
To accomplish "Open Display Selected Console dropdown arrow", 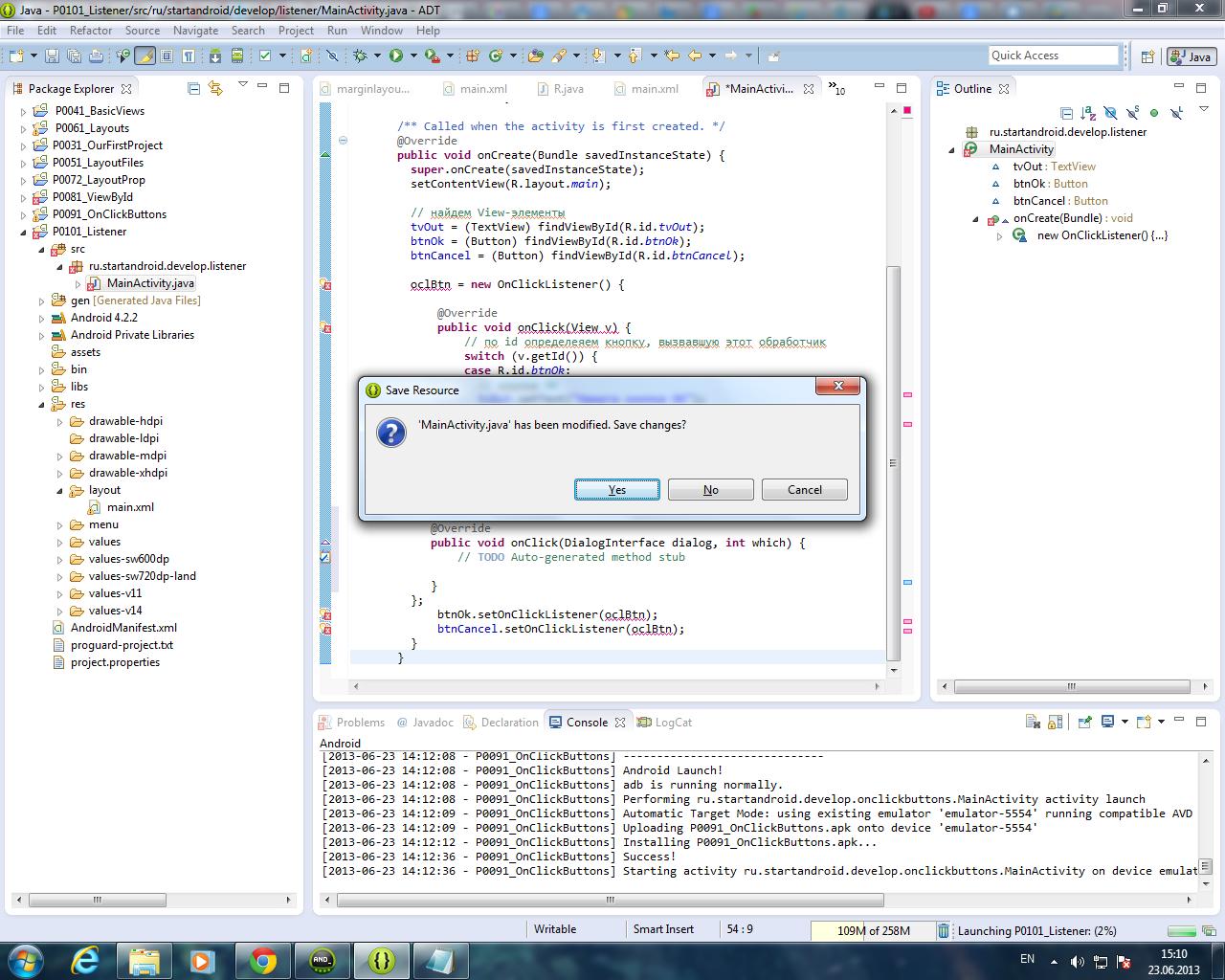I will tap(1125, 722).
